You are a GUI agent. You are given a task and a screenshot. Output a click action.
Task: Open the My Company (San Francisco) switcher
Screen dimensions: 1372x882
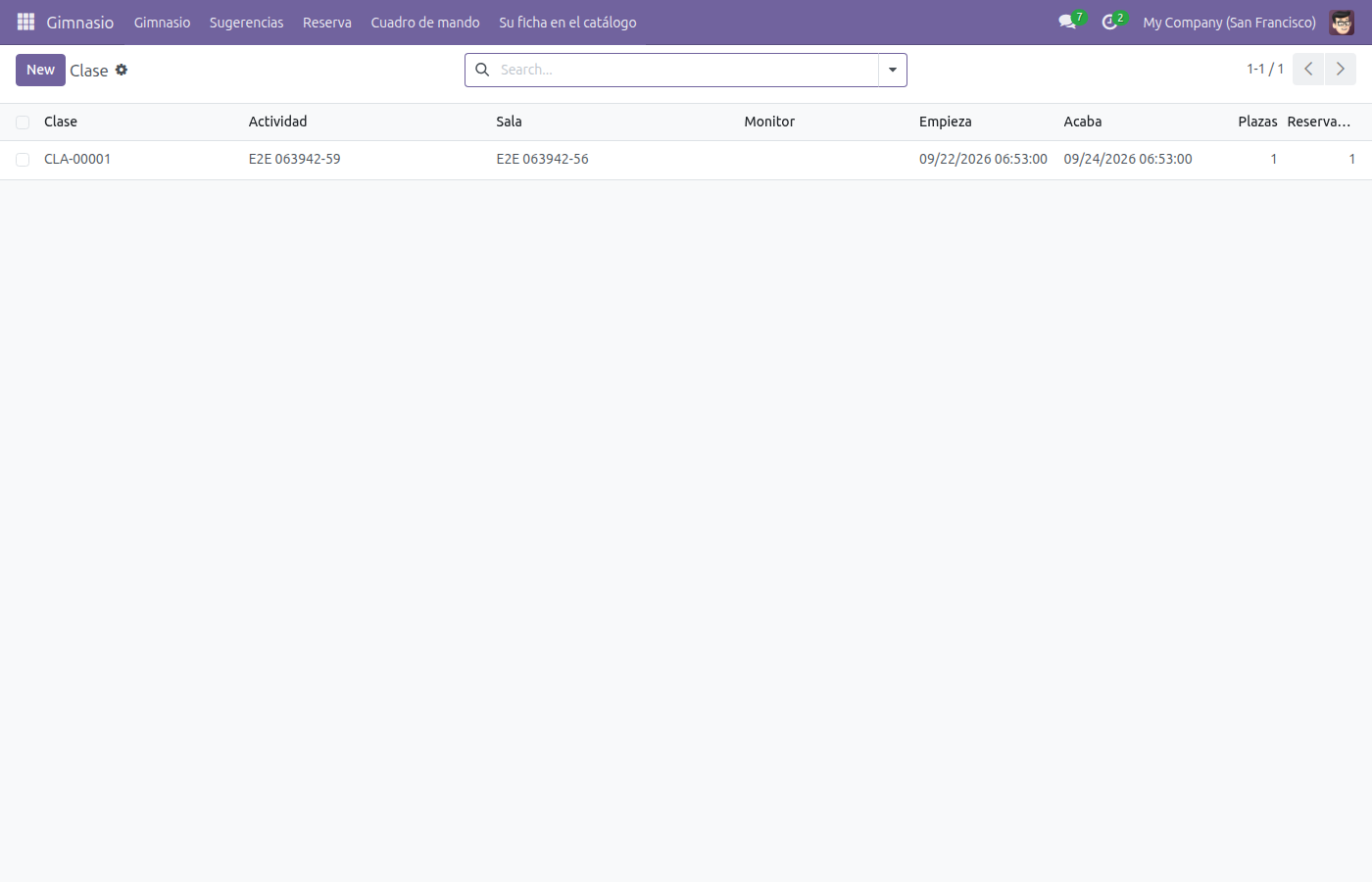tap(1229, 22)
